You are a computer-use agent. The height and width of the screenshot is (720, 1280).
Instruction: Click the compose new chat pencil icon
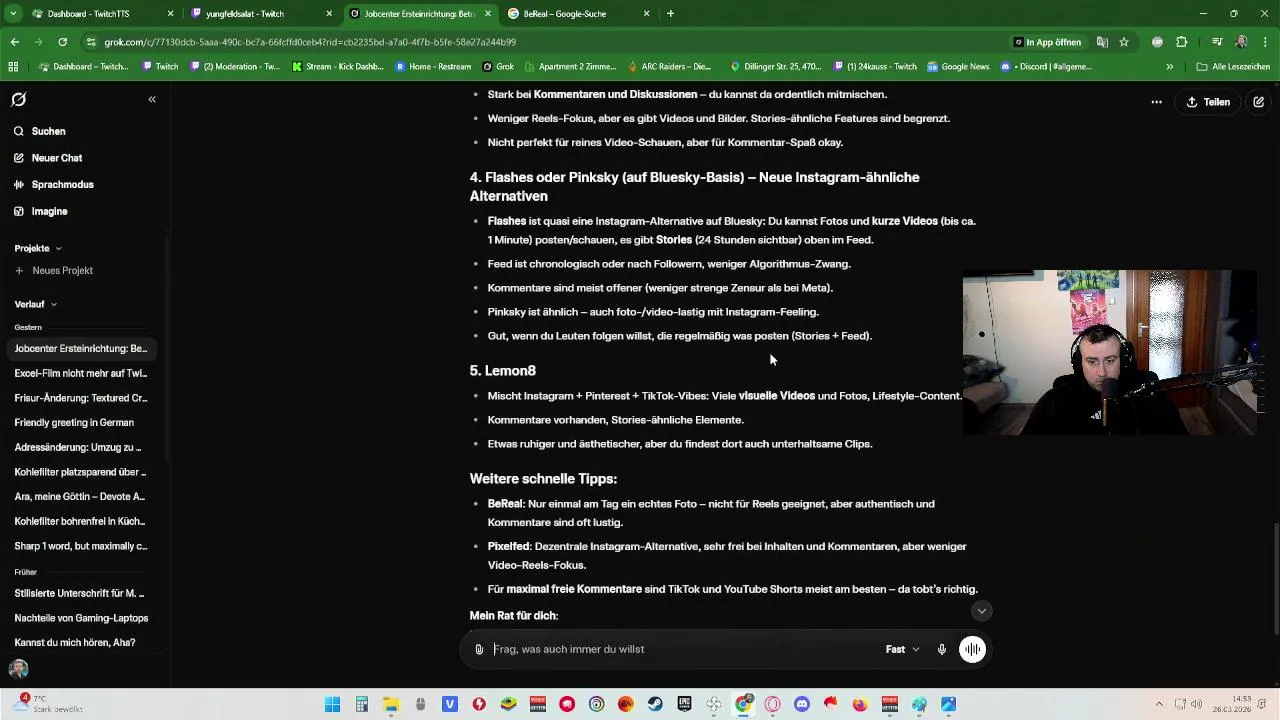(x=1259, y=102)
